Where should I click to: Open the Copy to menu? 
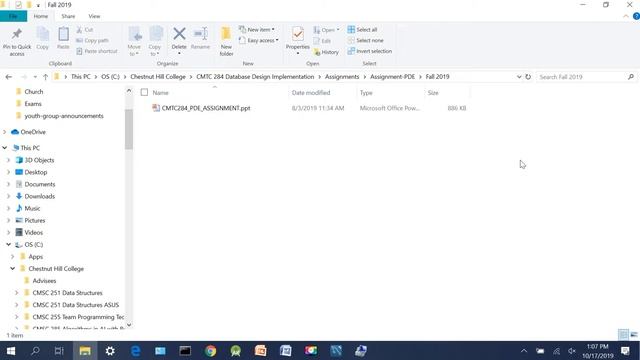coord(155,41)
